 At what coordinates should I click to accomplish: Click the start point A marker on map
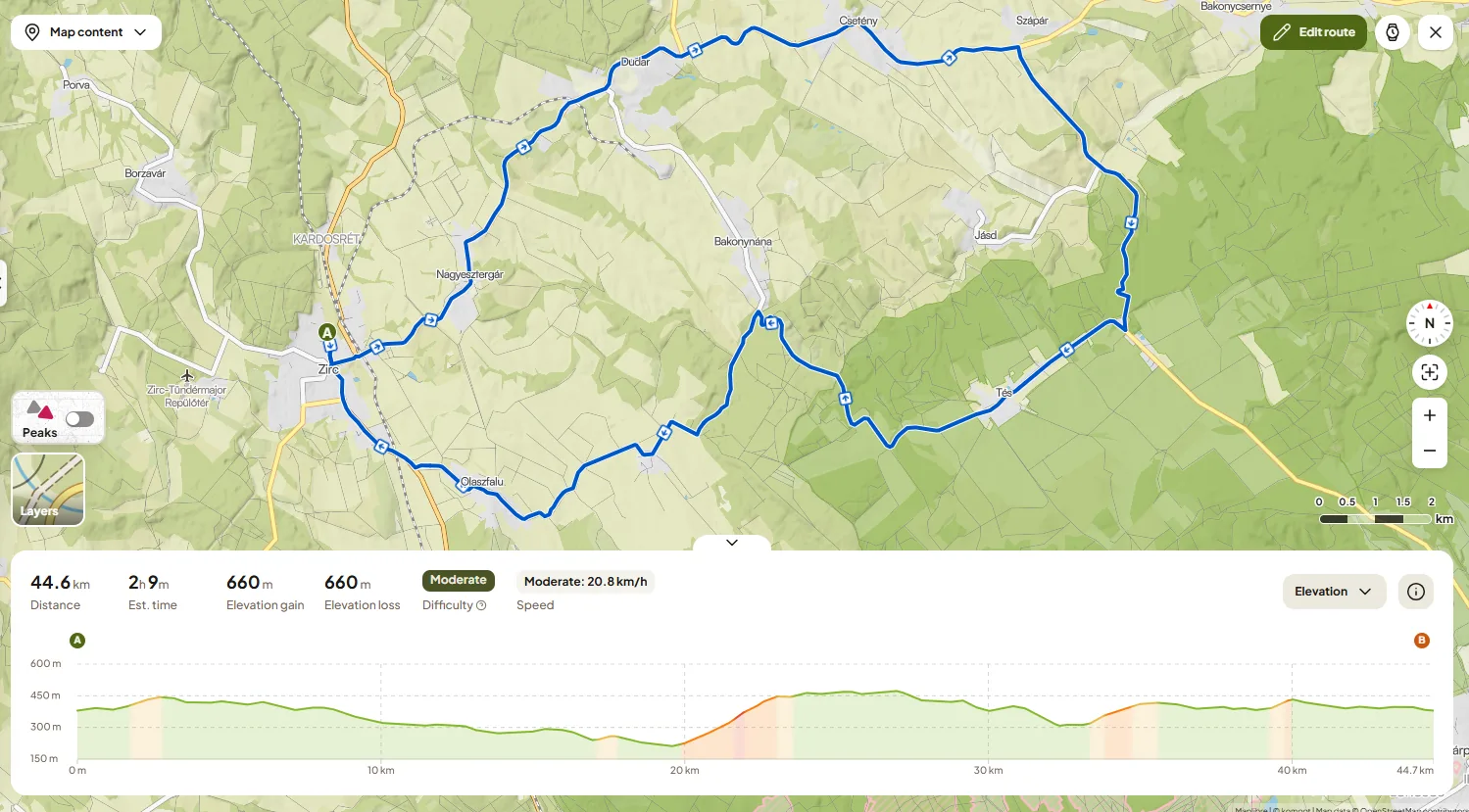(x=327, y=332)
